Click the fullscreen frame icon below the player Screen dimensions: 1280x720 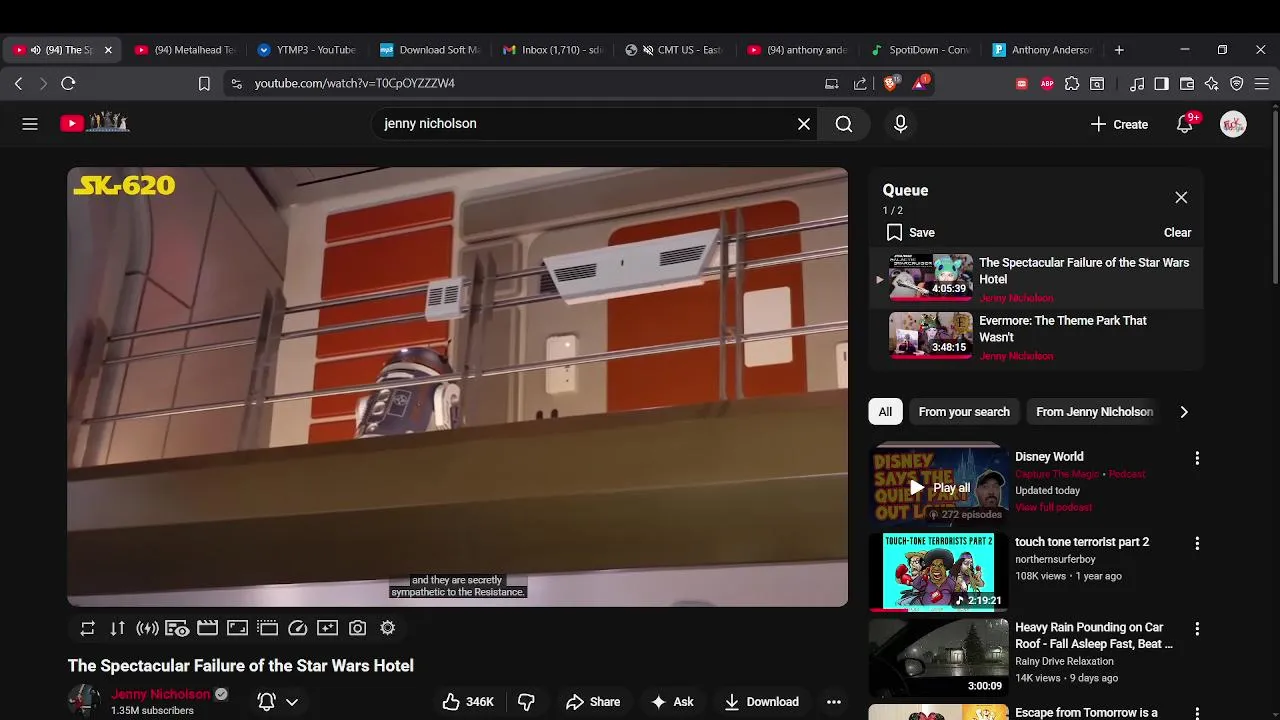237,628
